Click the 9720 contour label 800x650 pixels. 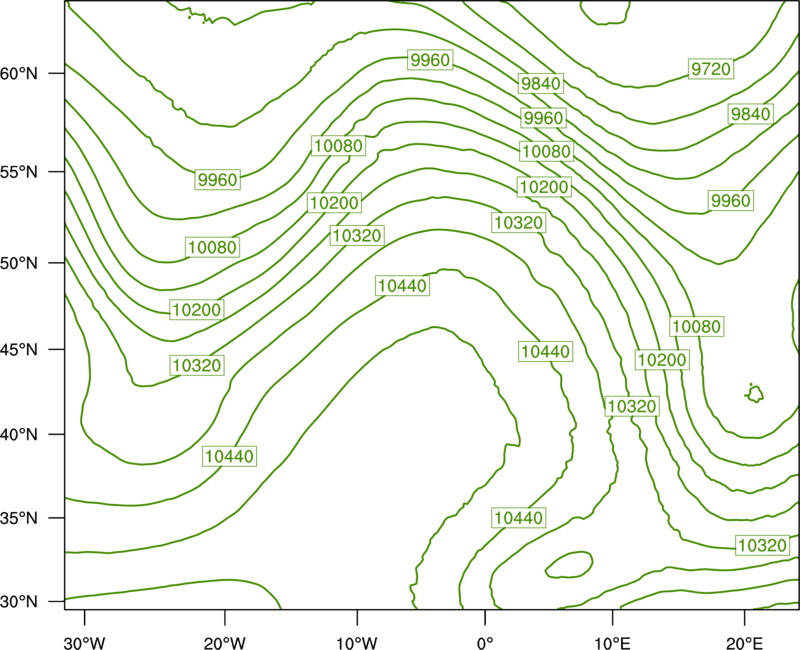(x=711, y=68)
